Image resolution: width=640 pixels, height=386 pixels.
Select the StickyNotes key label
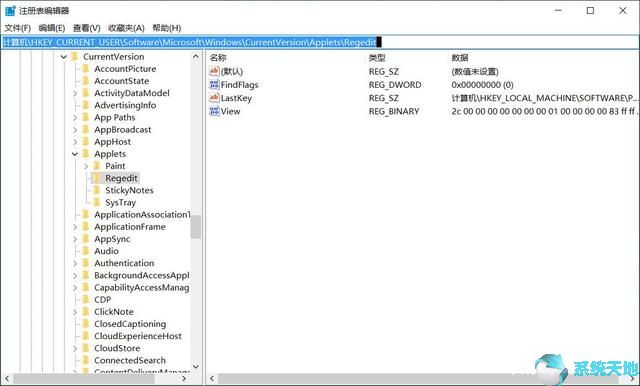click(x=129, y=190)
